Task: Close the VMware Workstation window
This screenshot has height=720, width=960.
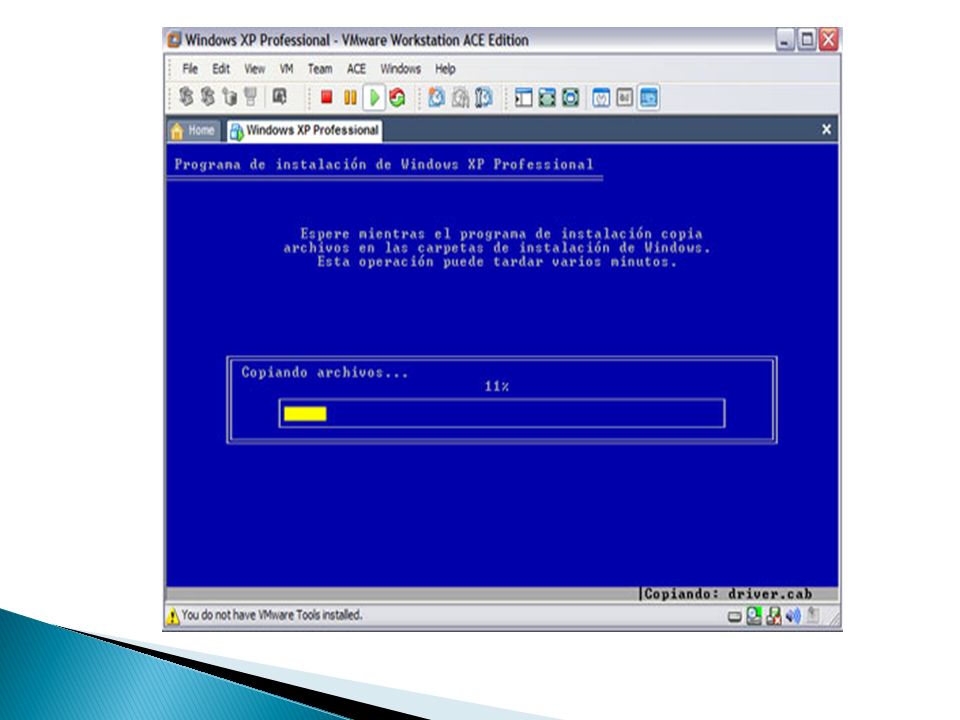Action: click(x=829, y=40)
